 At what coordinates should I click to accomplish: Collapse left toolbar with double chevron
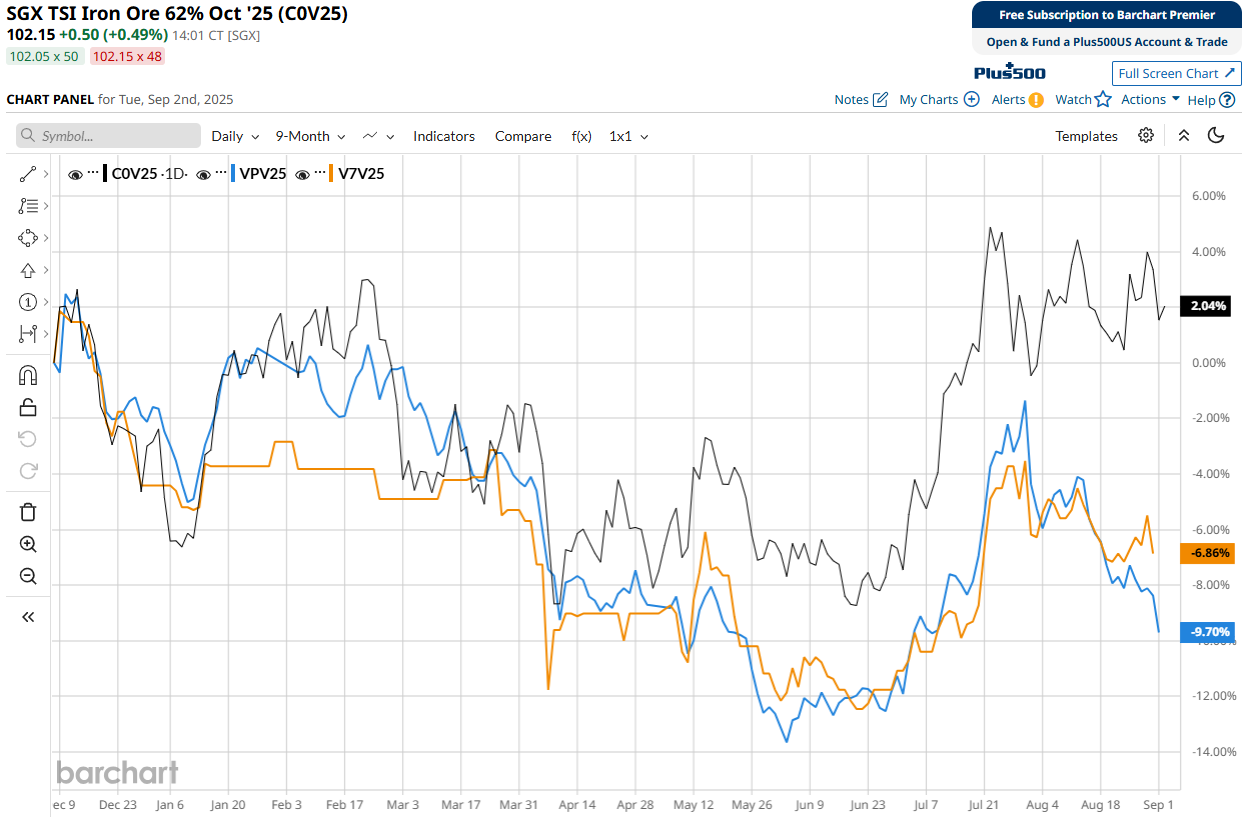pos(28,617)
